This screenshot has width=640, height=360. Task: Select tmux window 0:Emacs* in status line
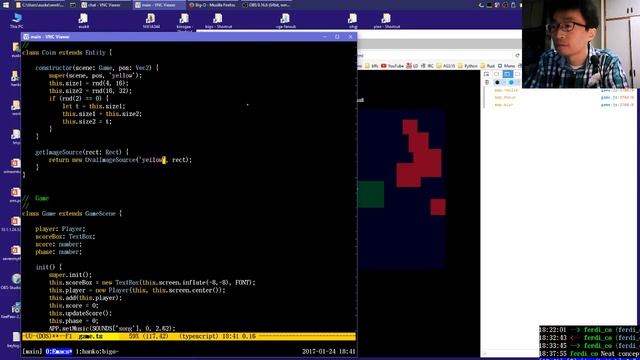pos(59,351)
